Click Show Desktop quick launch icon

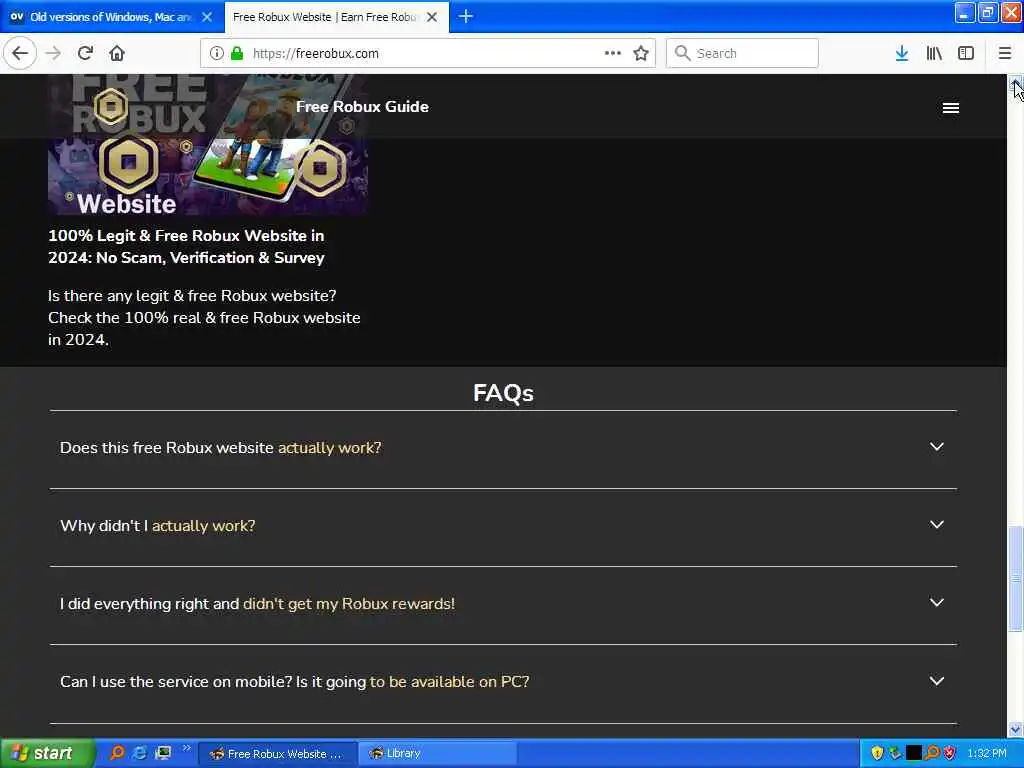163,753
